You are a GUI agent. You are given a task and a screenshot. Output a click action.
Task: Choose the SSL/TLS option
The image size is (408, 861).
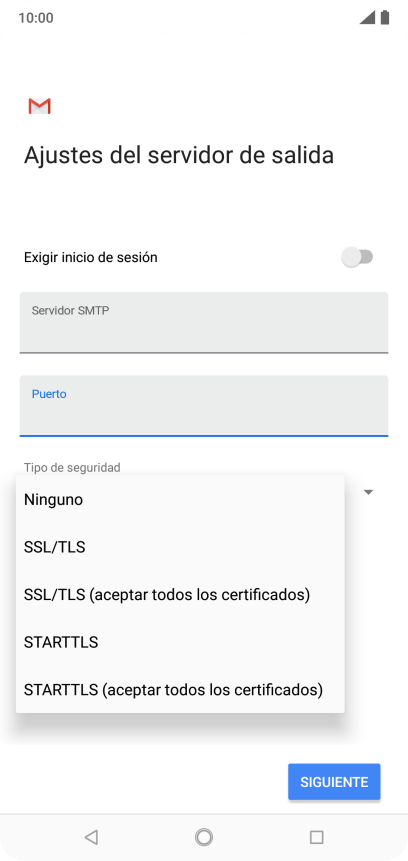tap(180, 547)
